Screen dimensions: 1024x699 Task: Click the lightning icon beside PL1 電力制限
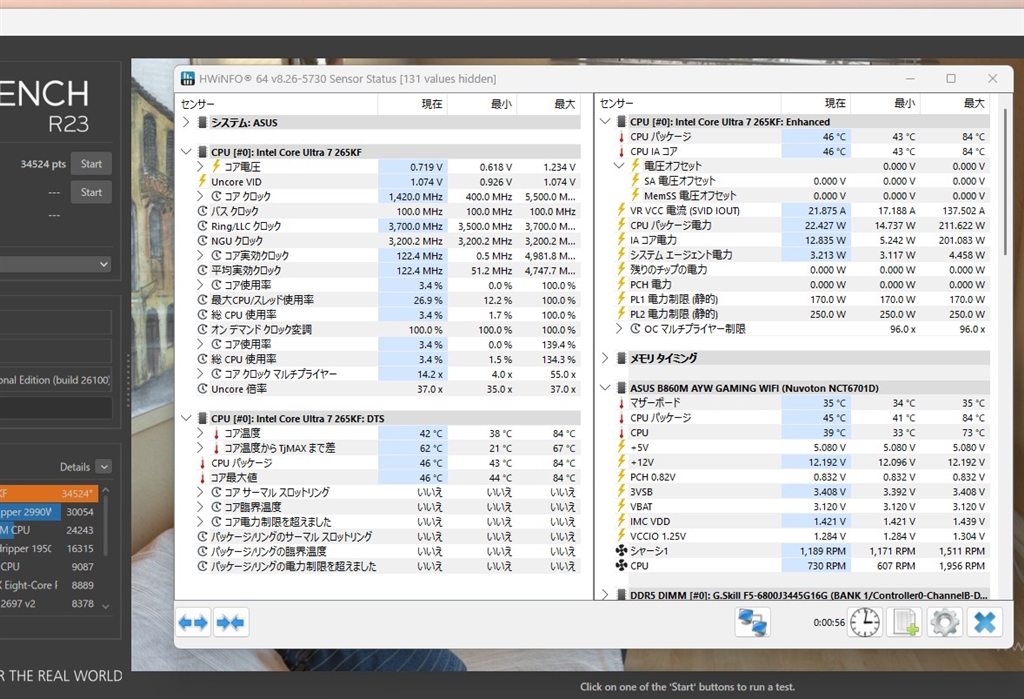[x=621, y=299]
